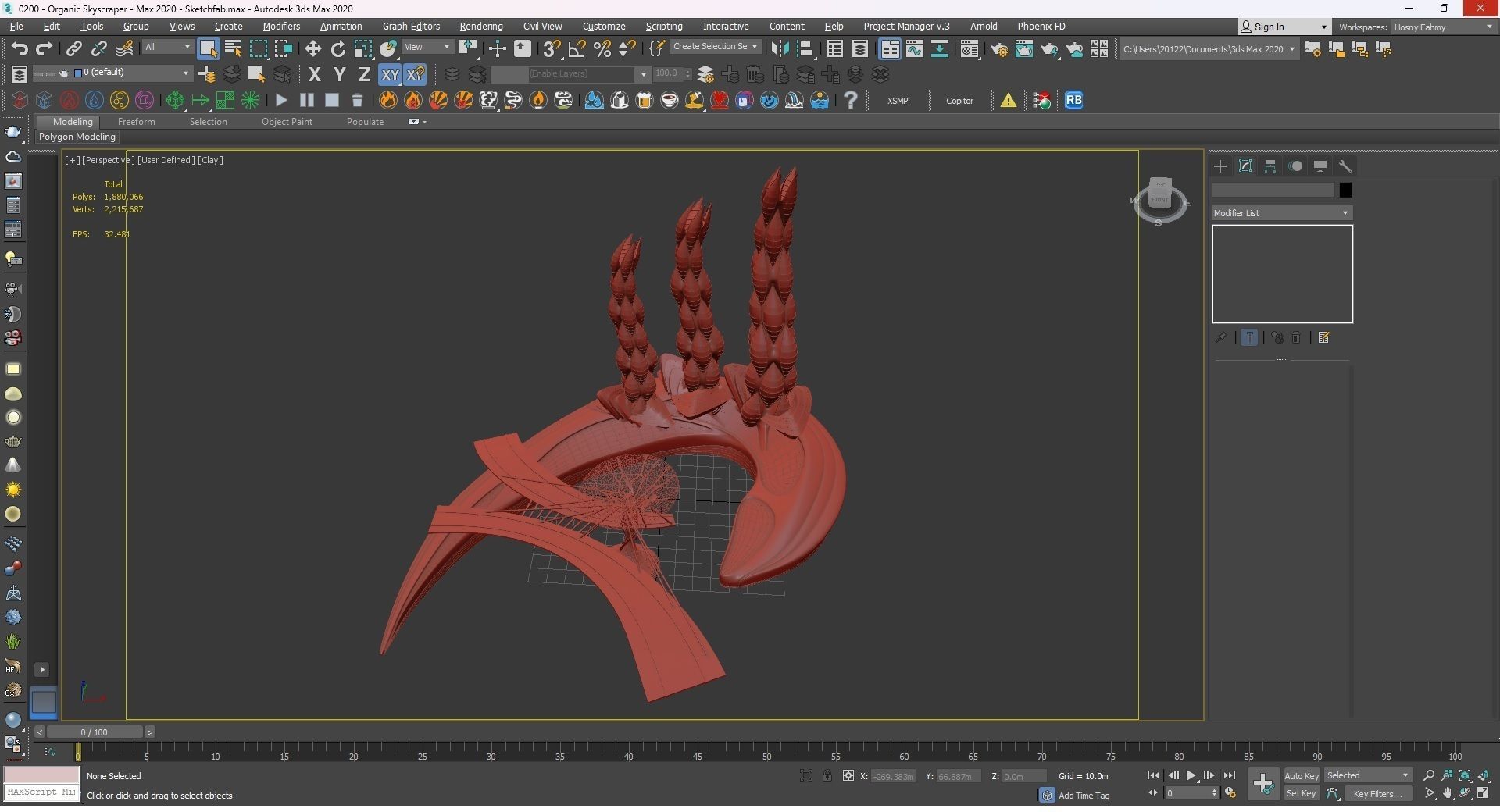Open the 'Selected' key filter dropdown

pyautogui.click(x=1368, y=776)
